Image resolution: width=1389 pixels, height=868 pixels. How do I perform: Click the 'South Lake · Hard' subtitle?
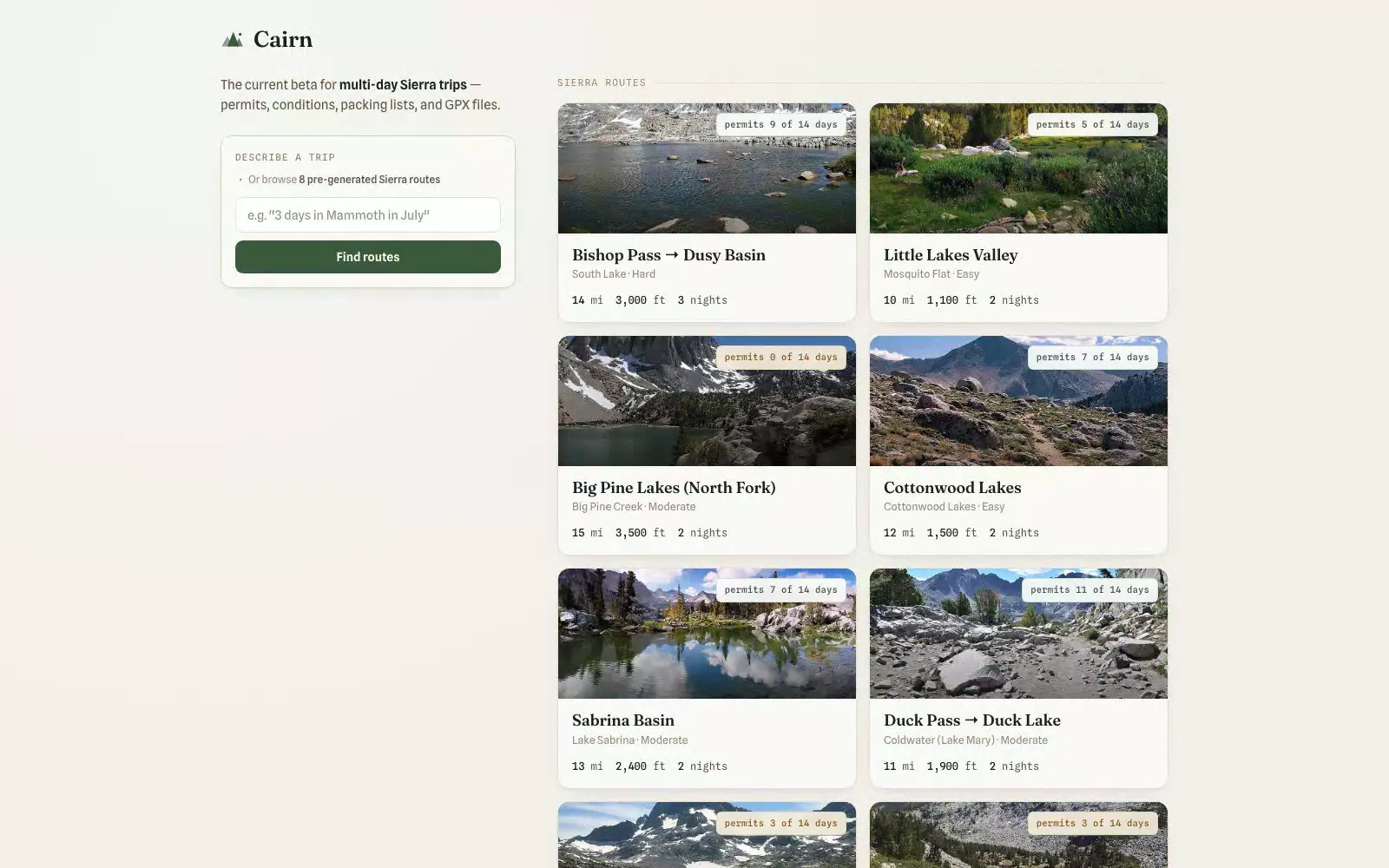(x=614, y=274)
